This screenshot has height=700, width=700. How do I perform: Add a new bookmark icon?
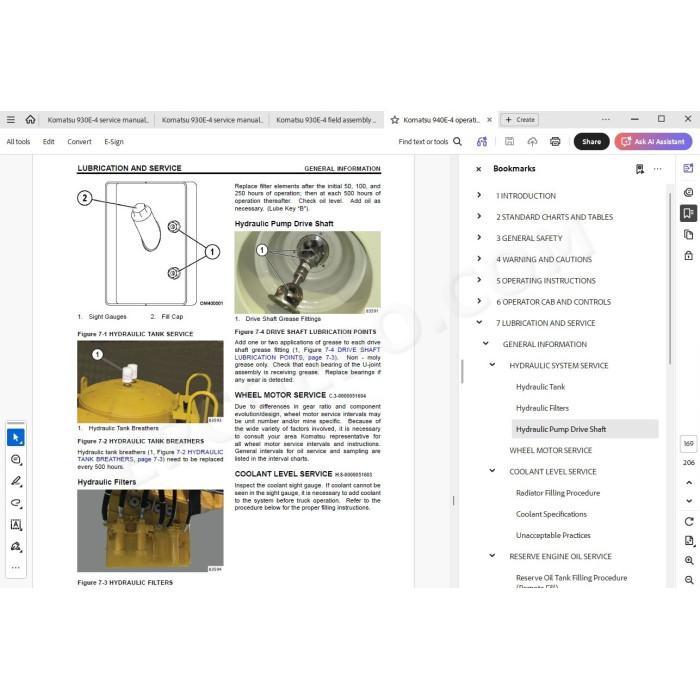(x=640, y=169)
